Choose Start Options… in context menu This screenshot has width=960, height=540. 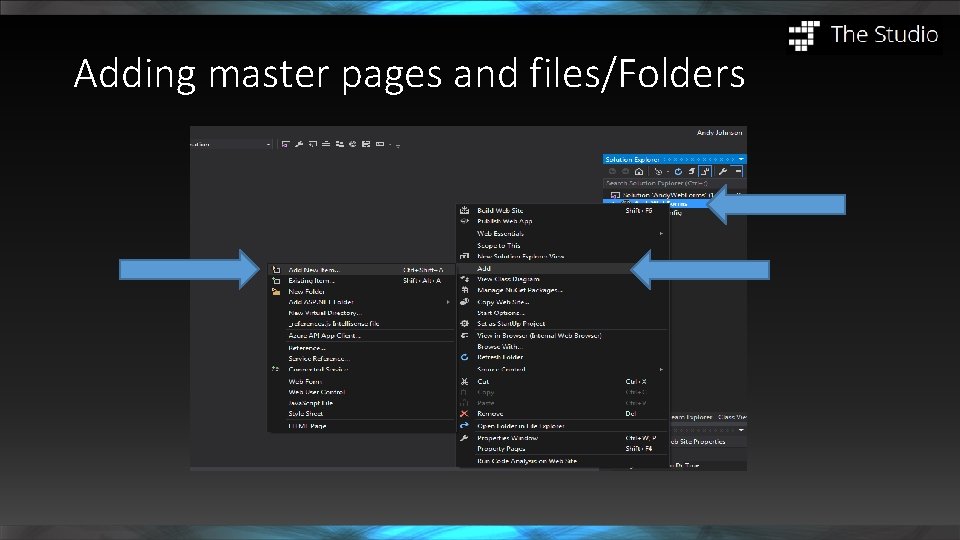tap(500, 313)
